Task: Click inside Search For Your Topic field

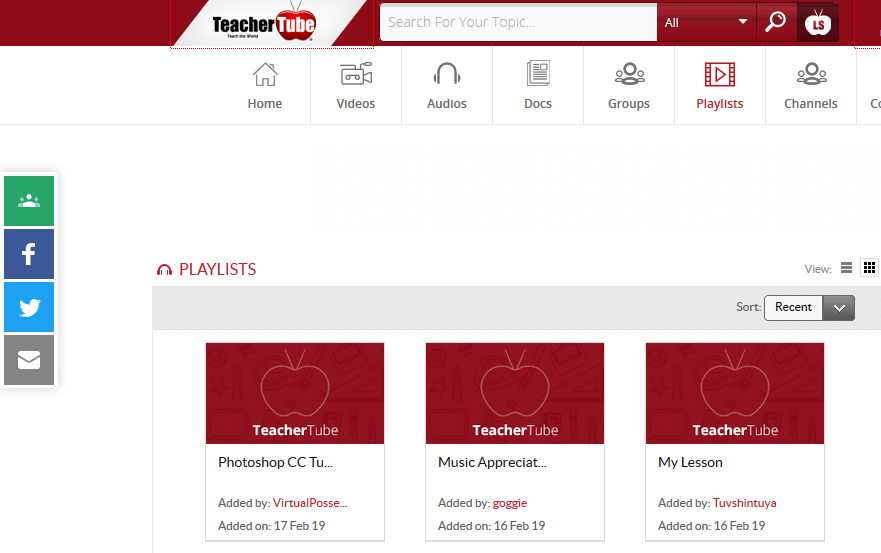Action: [x=519, y=22]
